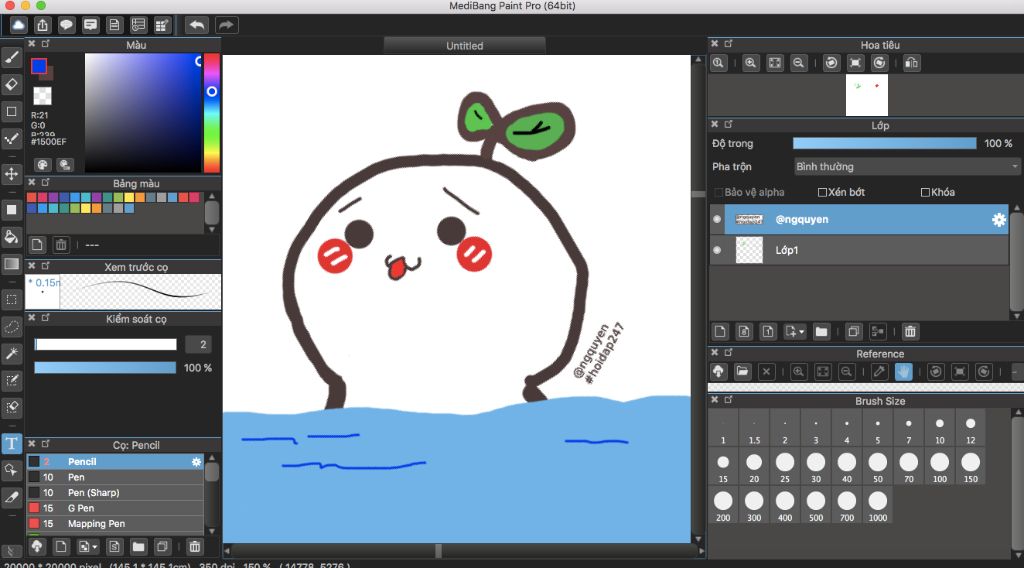Toggle the Bảo vệ alpha checkbox
1024x568 pixels.
click(718, 192)
